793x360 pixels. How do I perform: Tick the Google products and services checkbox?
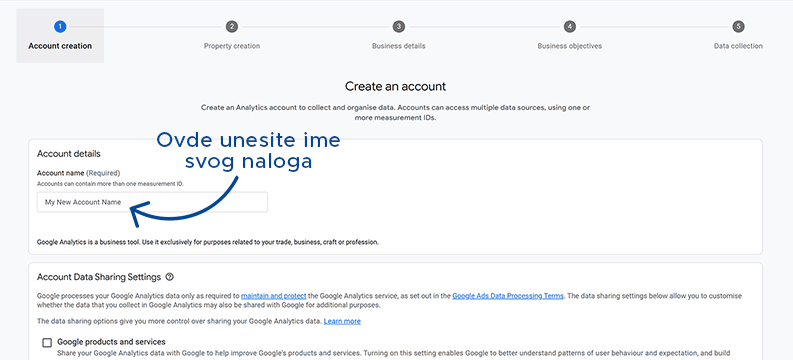click(47, 343)
